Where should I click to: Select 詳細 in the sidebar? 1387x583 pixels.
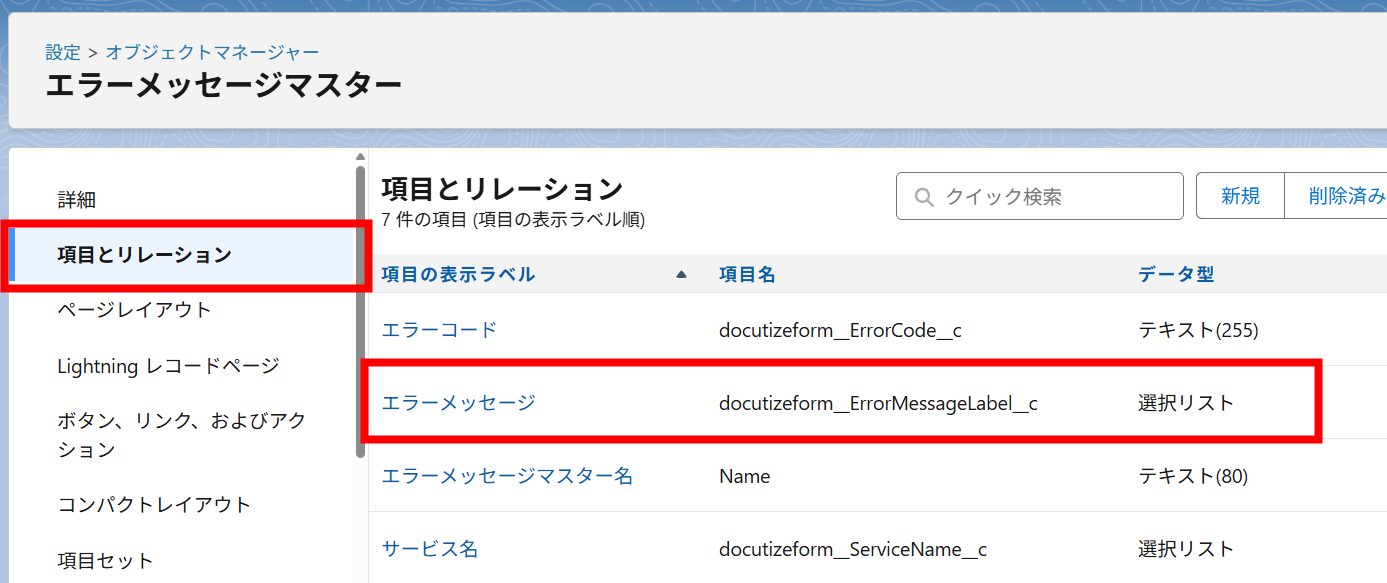coord(77,200)
